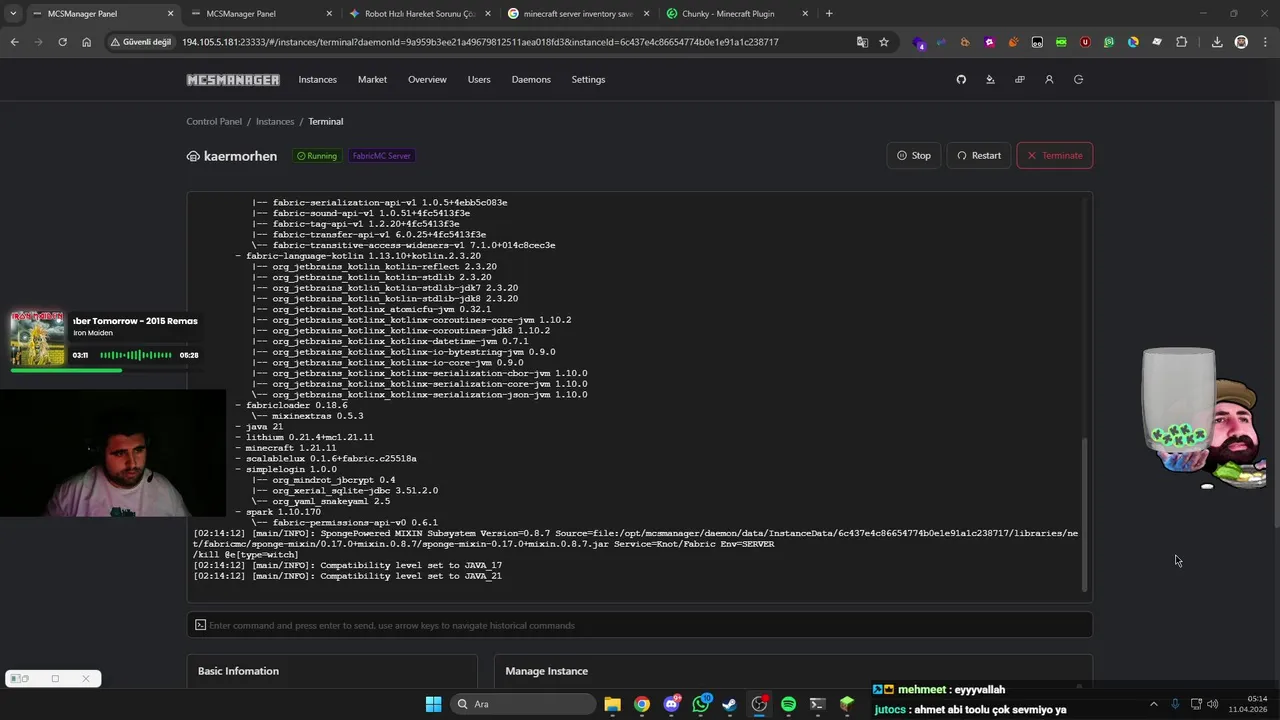Open the browser extensions puzzle icon
The image size is (1280, 720).
(x=1182, y=42)
